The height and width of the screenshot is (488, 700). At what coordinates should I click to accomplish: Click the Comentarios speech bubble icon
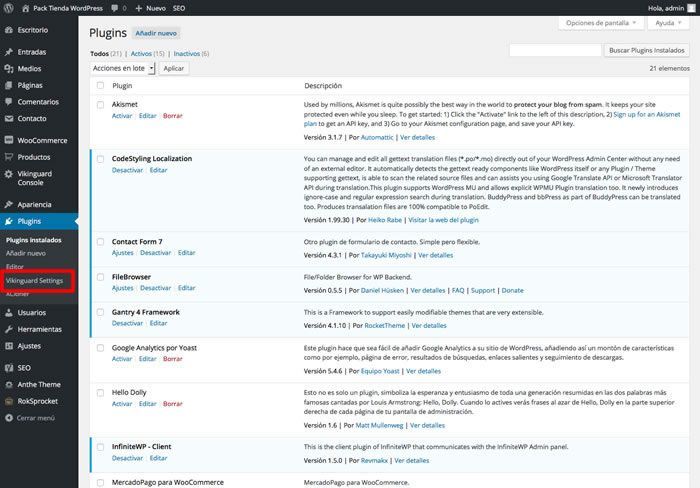tap(8, 102)
